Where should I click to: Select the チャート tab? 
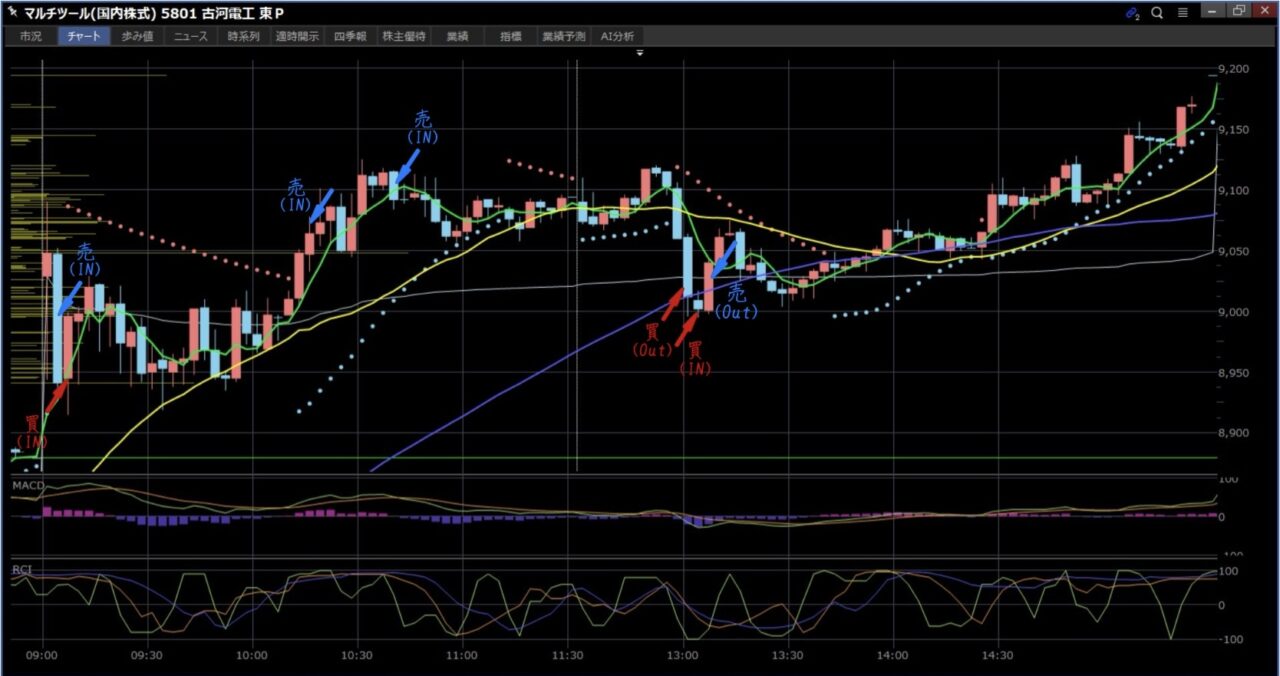(x=84, y=36)
